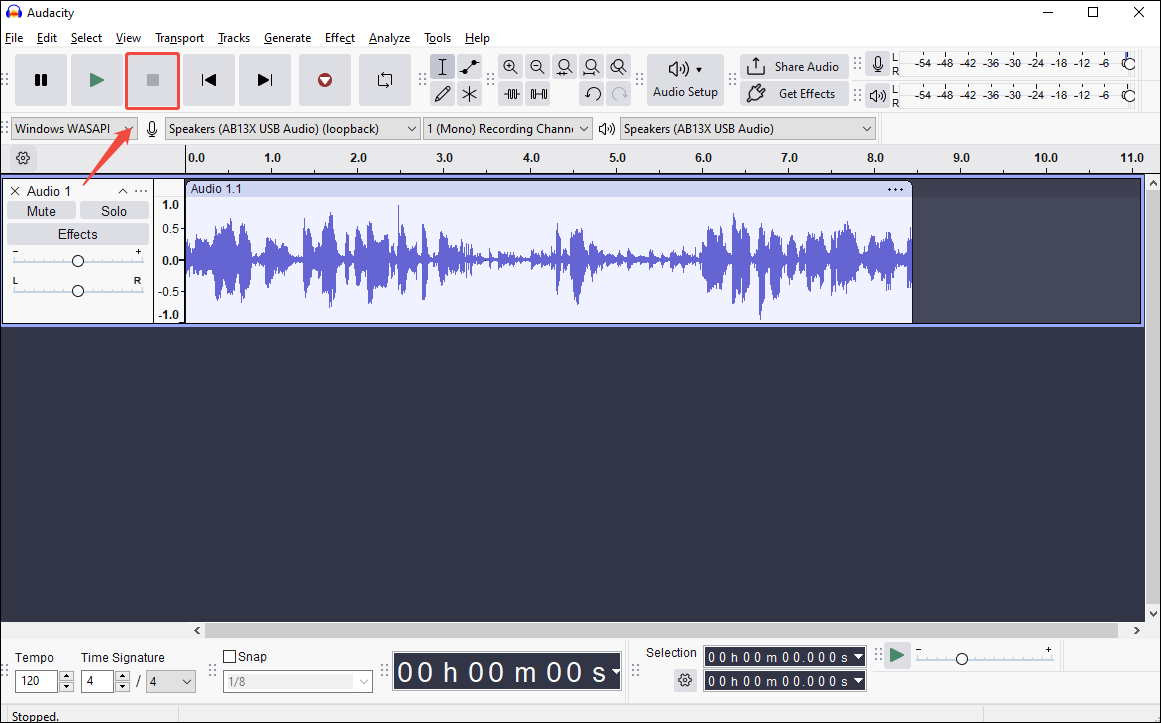
Task: Close the Audio 1 track
Action: pos(14,191)
